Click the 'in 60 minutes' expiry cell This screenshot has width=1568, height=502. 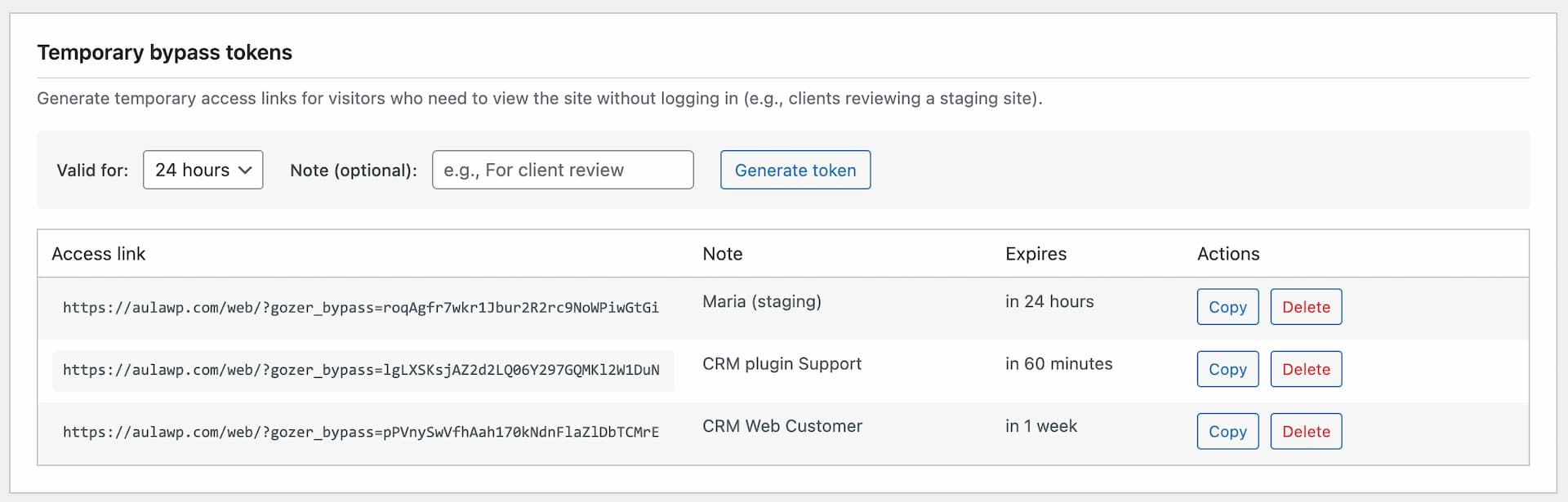[1058, 364]
